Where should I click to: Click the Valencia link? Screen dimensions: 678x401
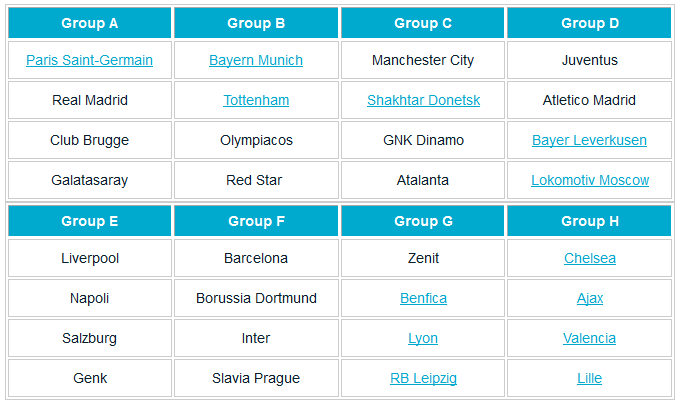pyautogui.click(x=589, y=339)
